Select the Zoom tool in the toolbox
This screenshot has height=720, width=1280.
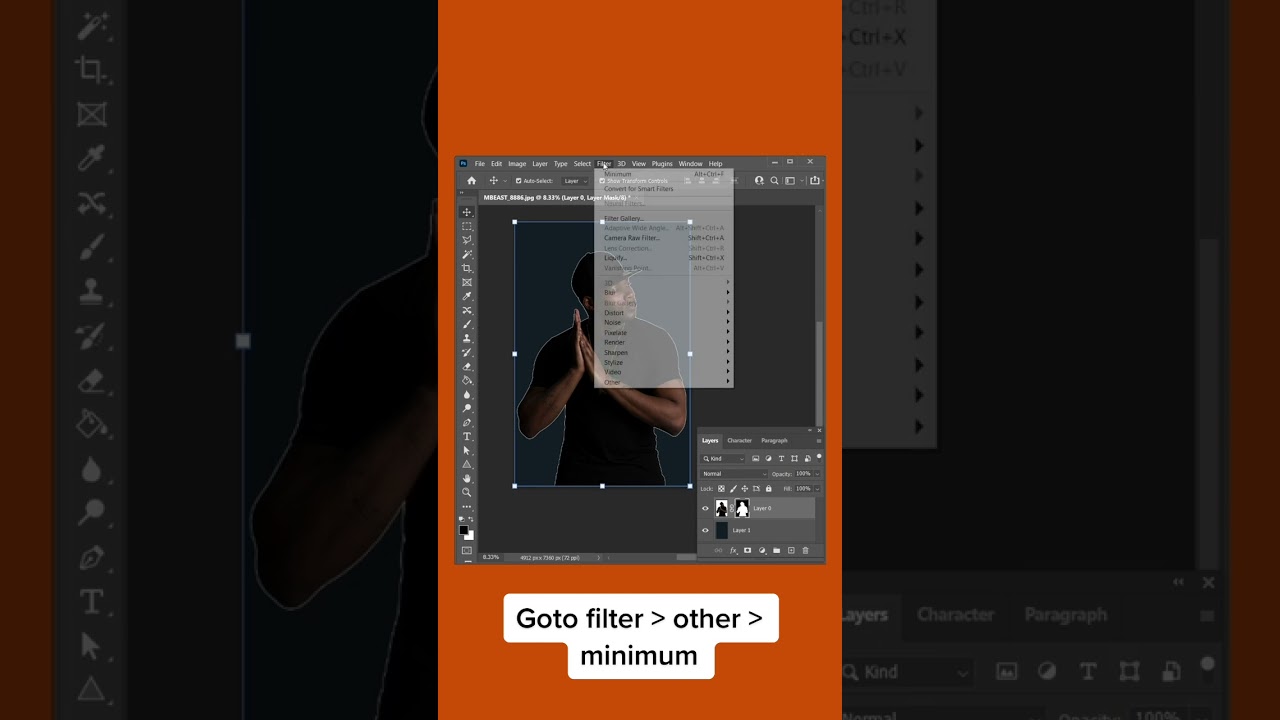click(467, 492)
